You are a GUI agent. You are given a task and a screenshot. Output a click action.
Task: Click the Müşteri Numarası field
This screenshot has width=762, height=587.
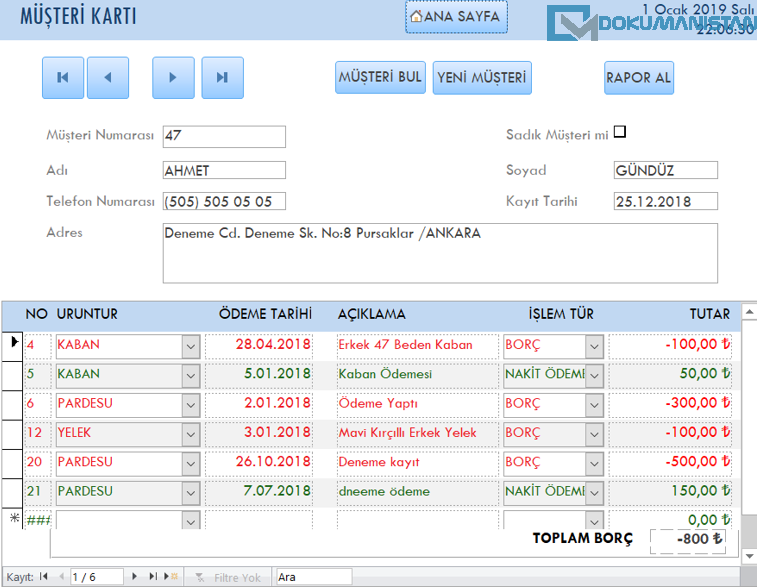pos(224,137)
